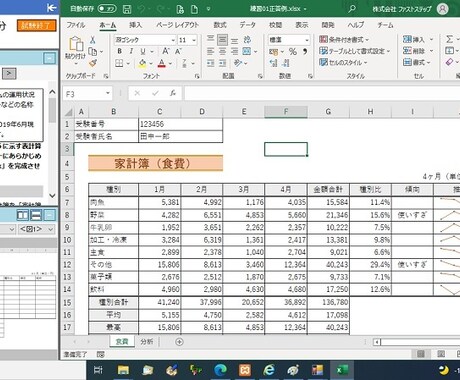Click the increase indent icon
This screenshot has width=460, height=380.
point(222,63)
